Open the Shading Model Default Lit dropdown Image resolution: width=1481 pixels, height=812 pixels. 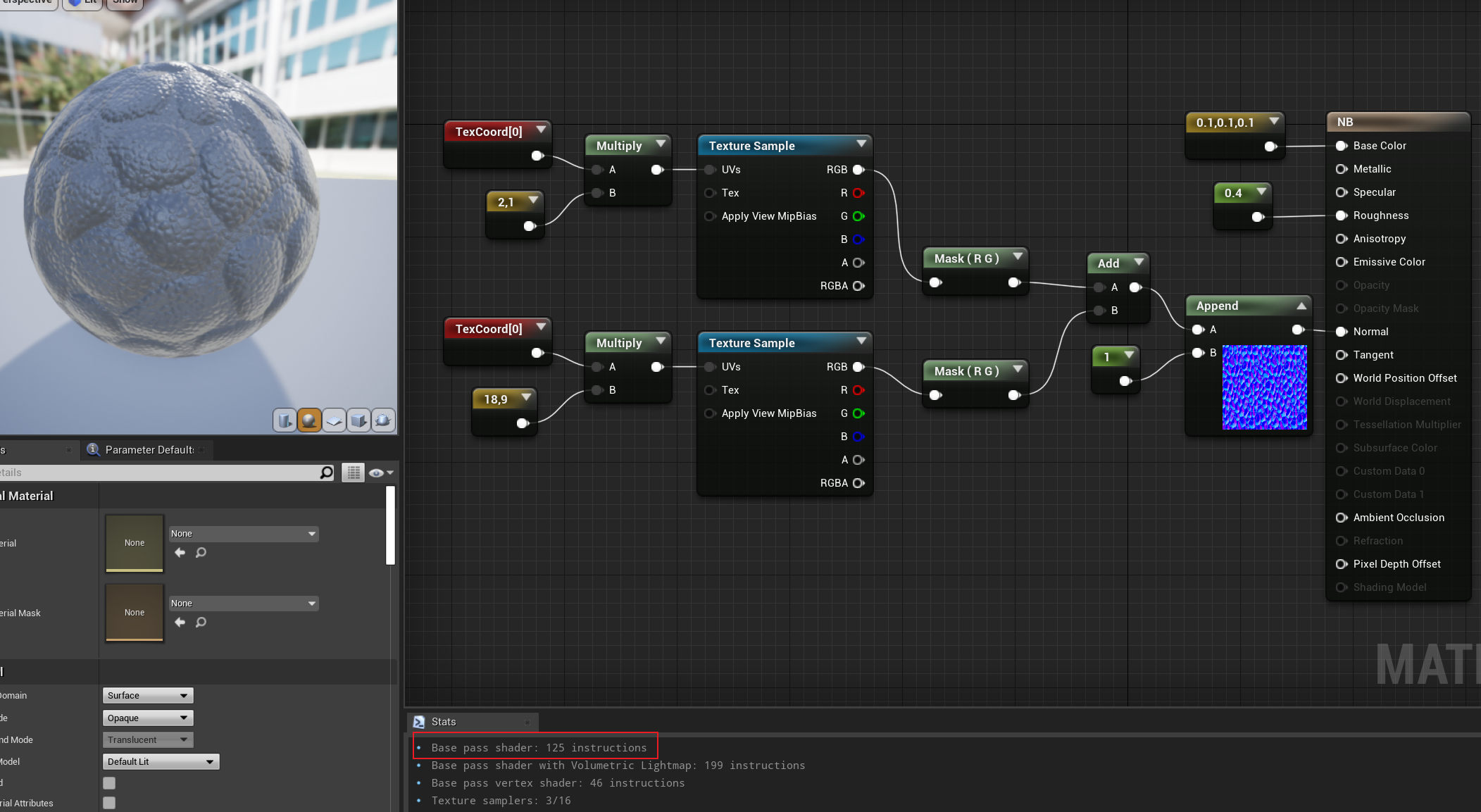[161, 761]
